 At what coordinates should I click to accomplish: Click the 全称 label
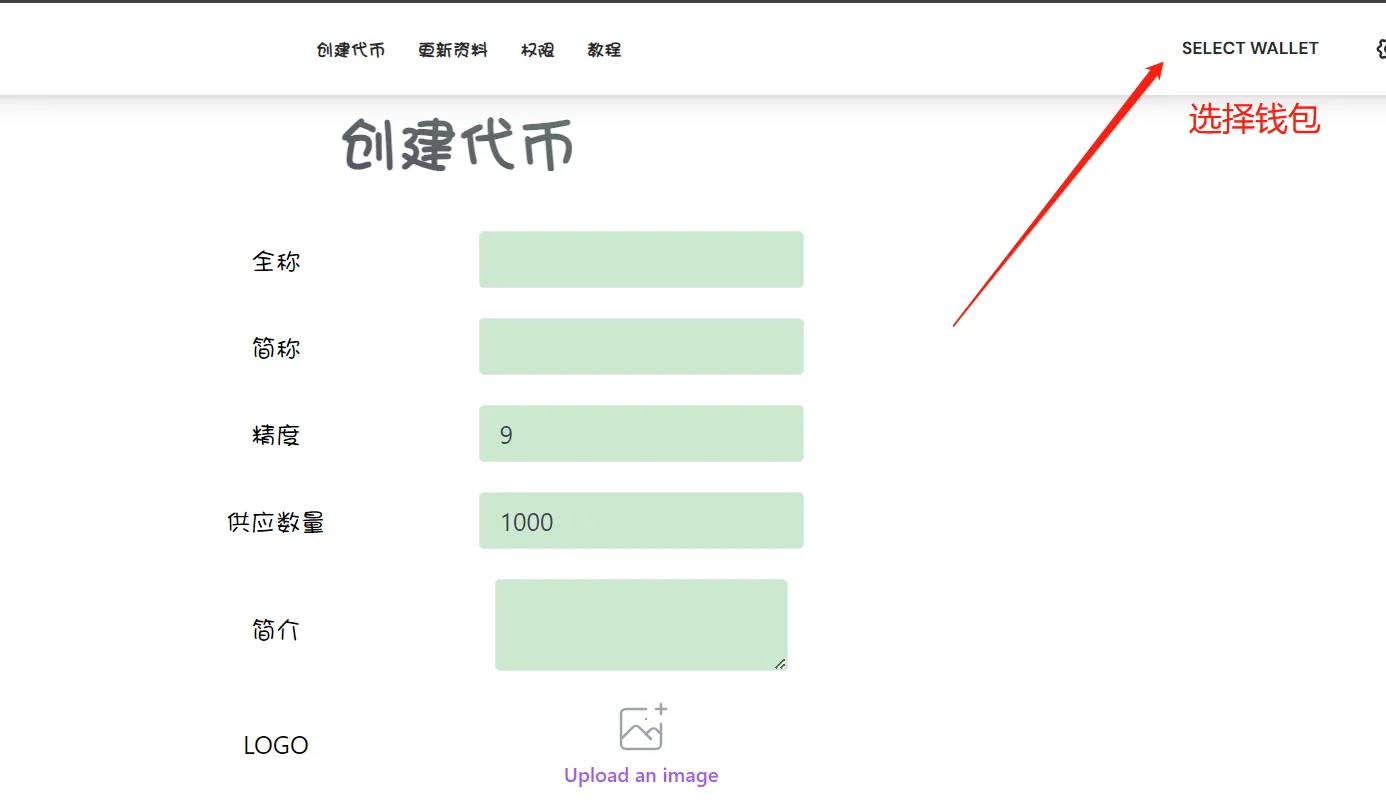pos(276,262)
